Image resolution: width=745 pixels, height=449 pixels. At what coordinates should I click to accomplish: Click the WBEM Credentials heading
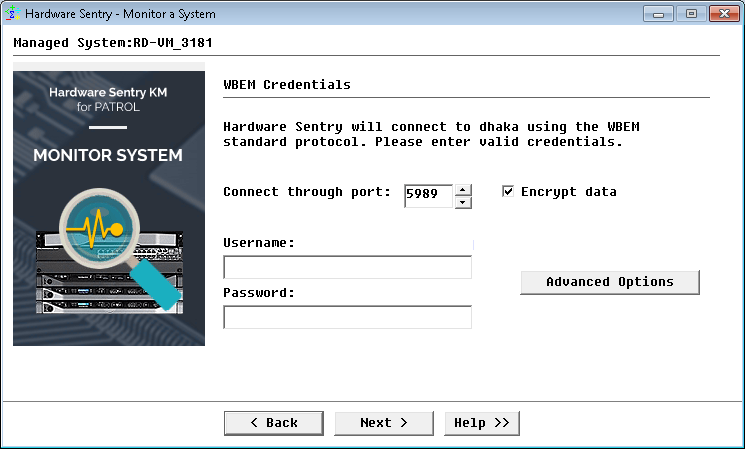[x=287, y=85]
